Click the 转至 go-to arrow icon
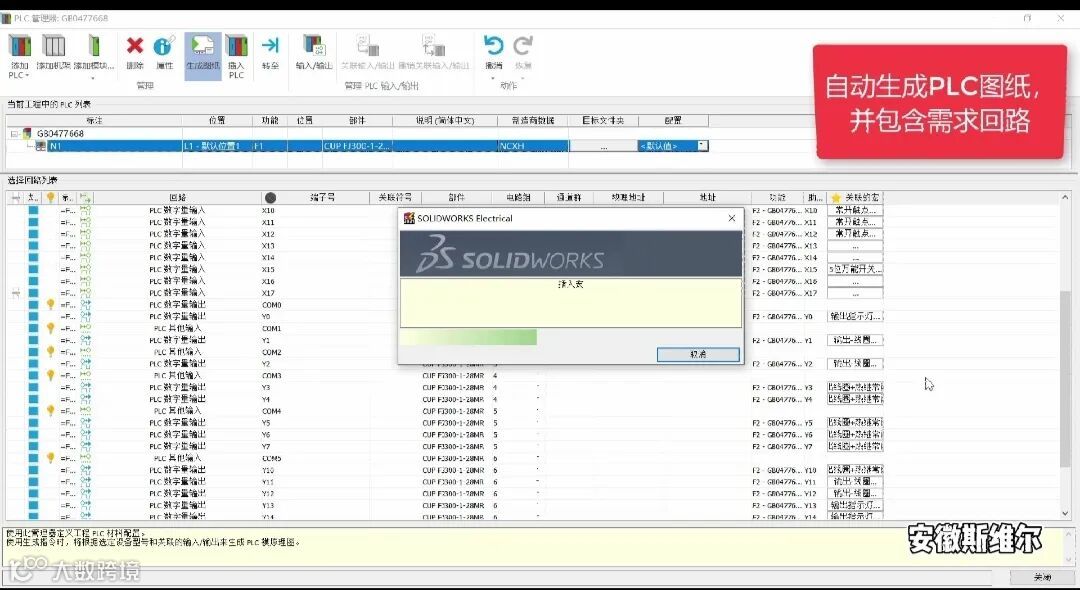 [x=270, y=45]
